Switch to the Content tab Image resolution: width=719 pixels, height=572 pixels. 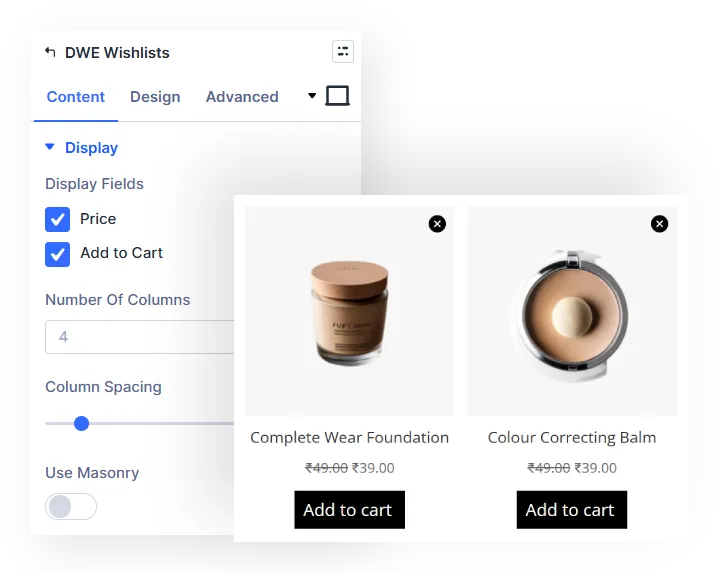pos(76,97)
